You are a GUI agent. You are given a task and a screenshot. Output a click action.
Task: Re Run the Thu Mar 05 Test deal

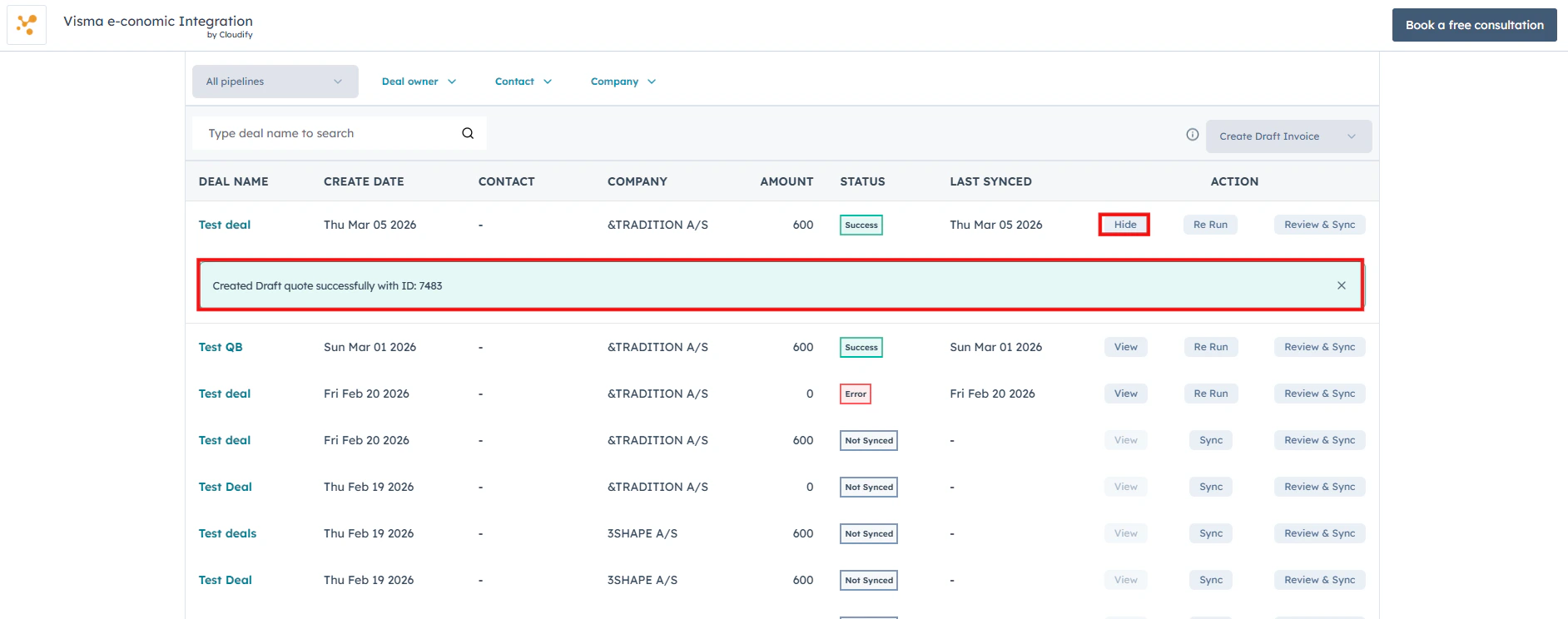pos(1210,225)
